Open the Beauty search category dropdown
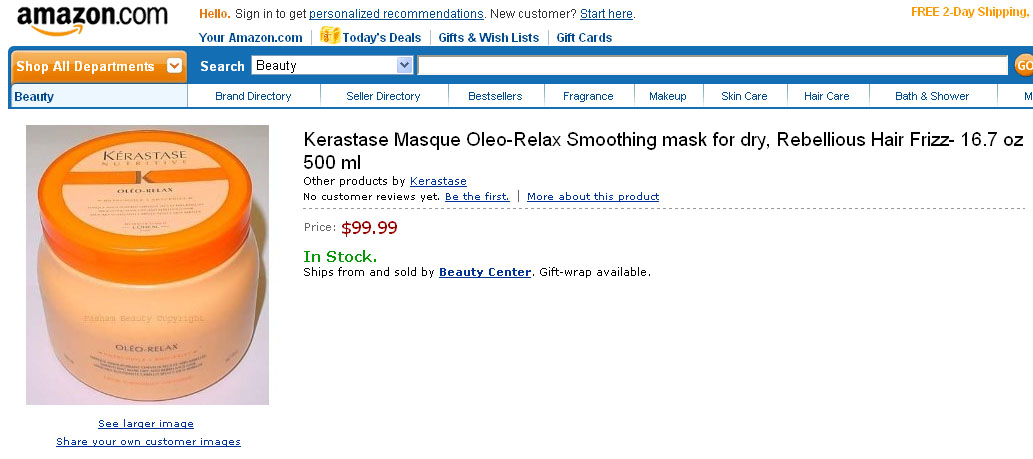1033x459 pixels. tap(404, 66)
